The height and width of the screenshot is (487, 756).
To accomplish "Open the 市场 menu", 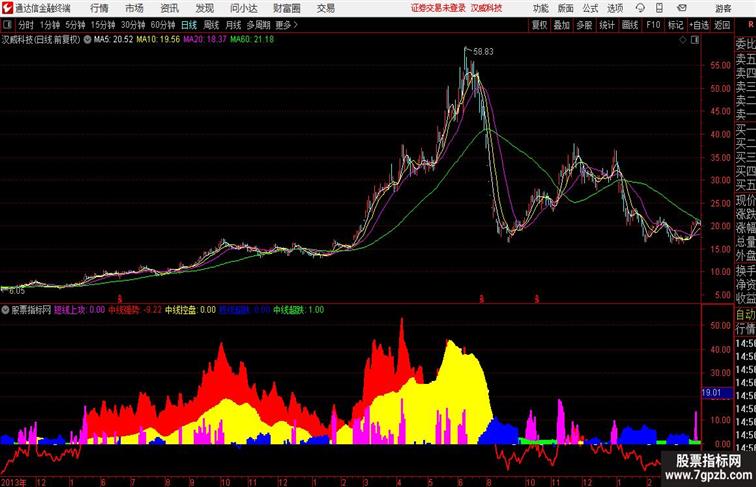I will 135,8.
